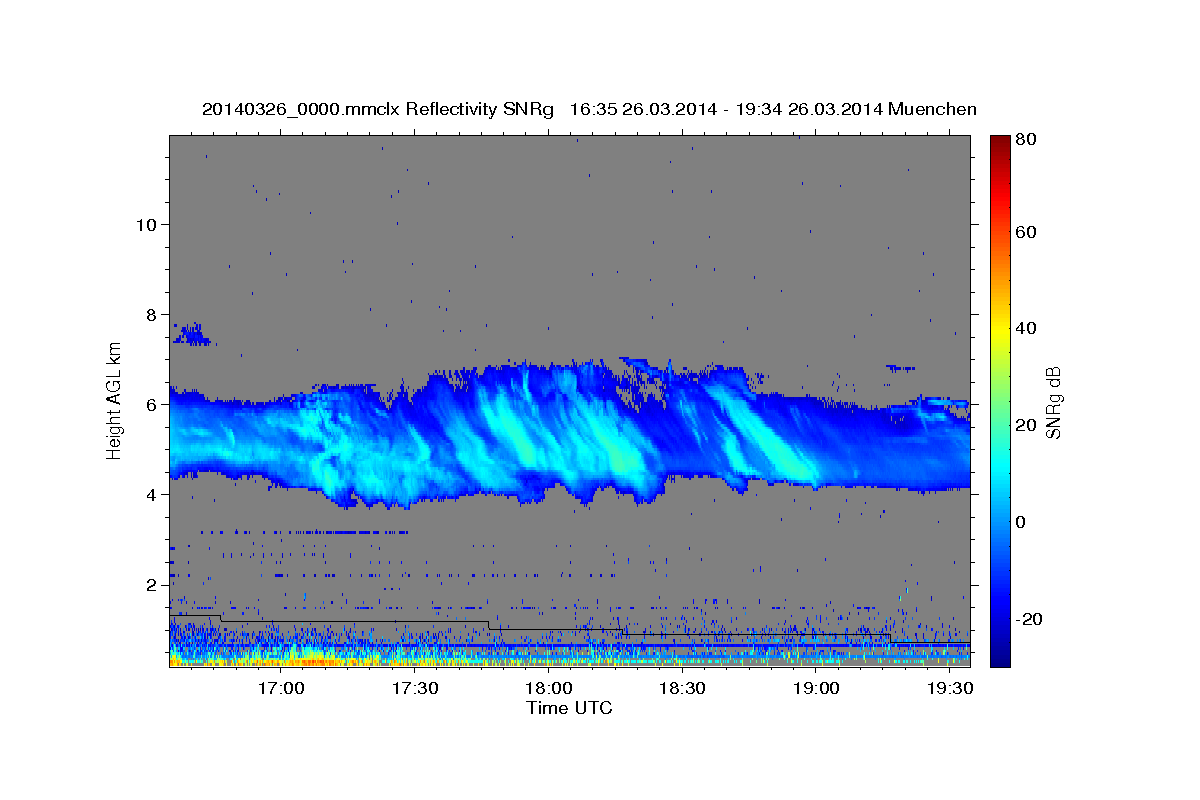
Task: Click the 18:00 time tick label
Action: 549,689
